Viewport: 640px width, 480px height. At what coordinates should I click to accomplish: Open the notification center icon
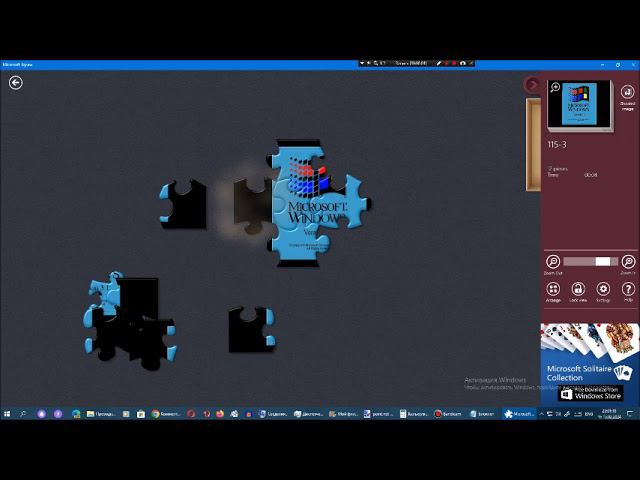point(630,414)
